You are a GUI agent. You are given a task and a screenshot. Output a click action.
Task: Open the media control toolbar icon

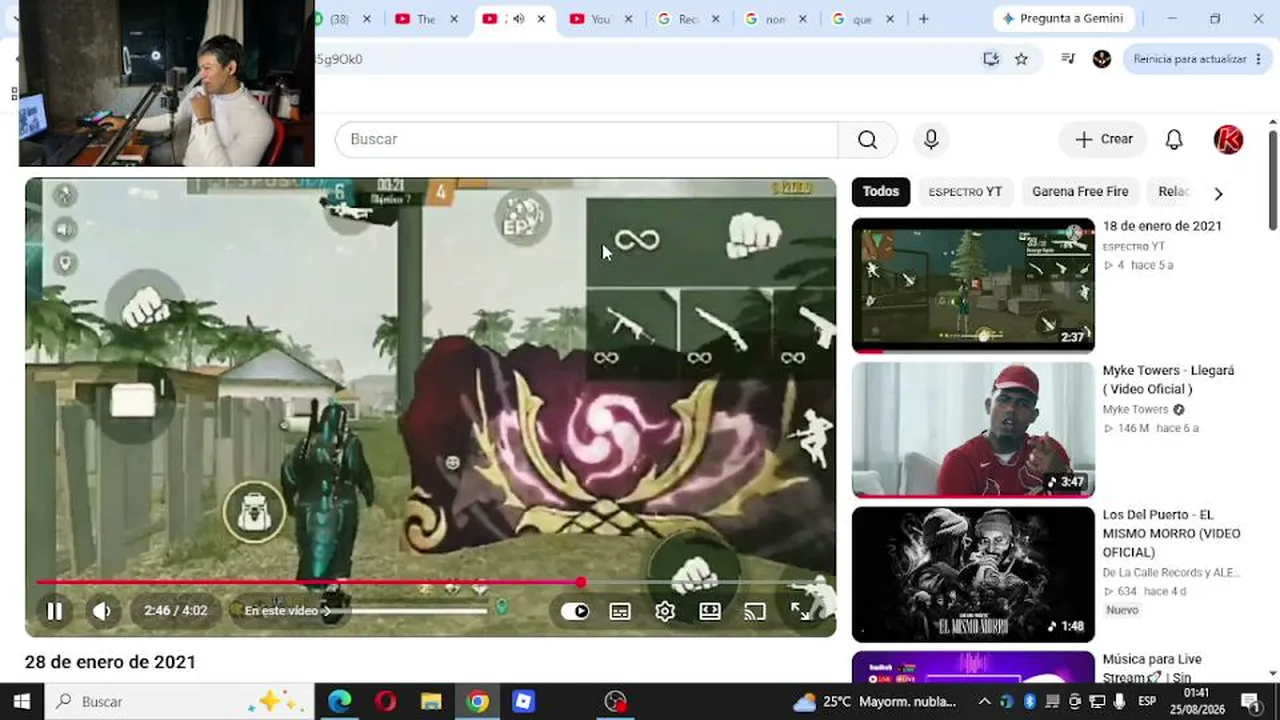(x=1068, y=59)
